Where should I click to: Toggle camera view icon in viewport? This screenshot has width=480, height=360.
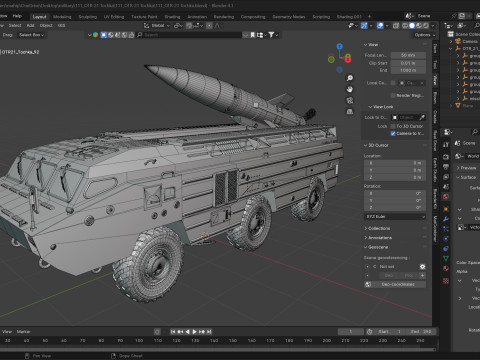(x=350, y=100)
